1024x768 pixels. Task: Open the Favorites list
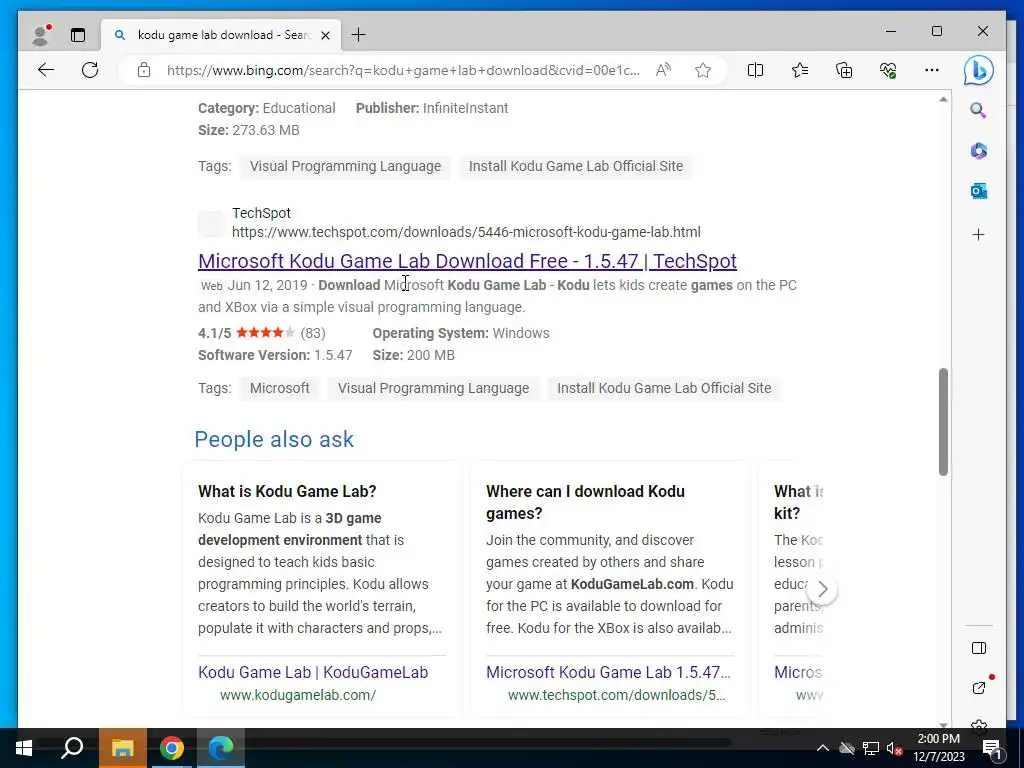(x=799, y=70)
